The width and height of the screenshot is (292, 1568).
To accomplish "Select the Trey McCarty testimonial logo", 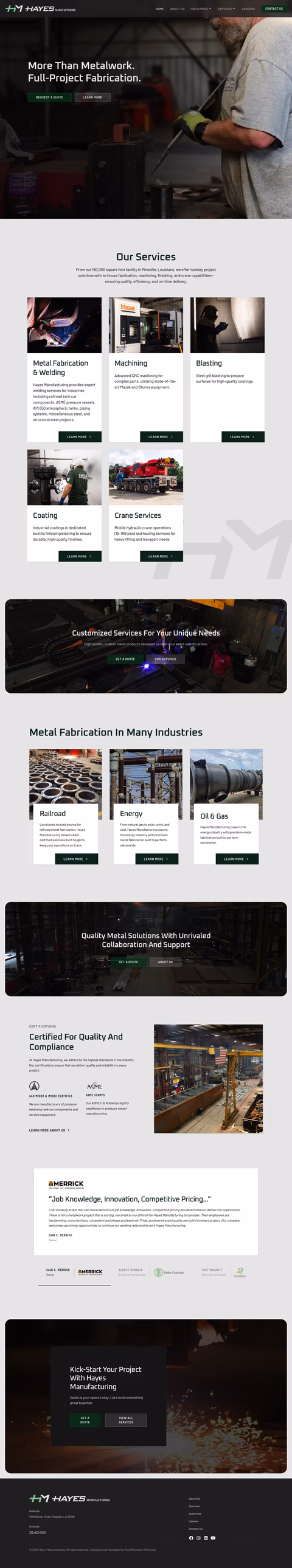I will (x=240, y=1272).
